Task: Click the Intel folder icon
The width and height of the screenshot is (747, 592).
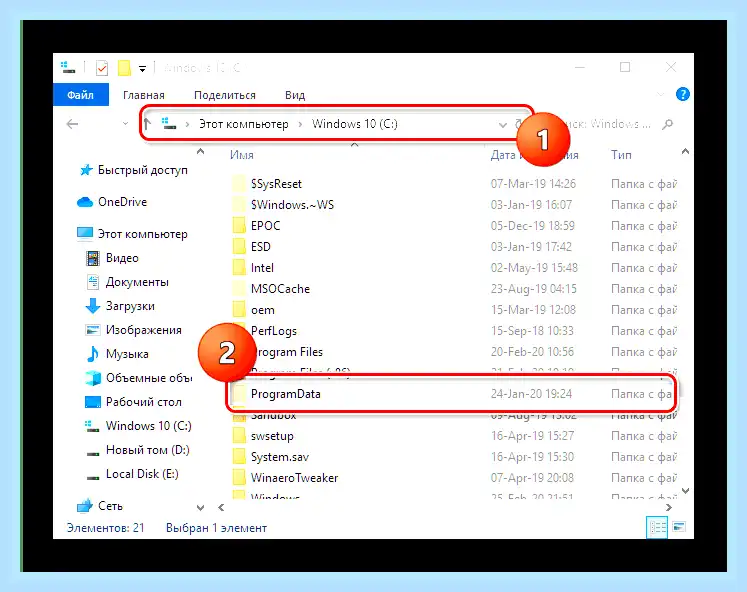Action: [x=239, y=267]
